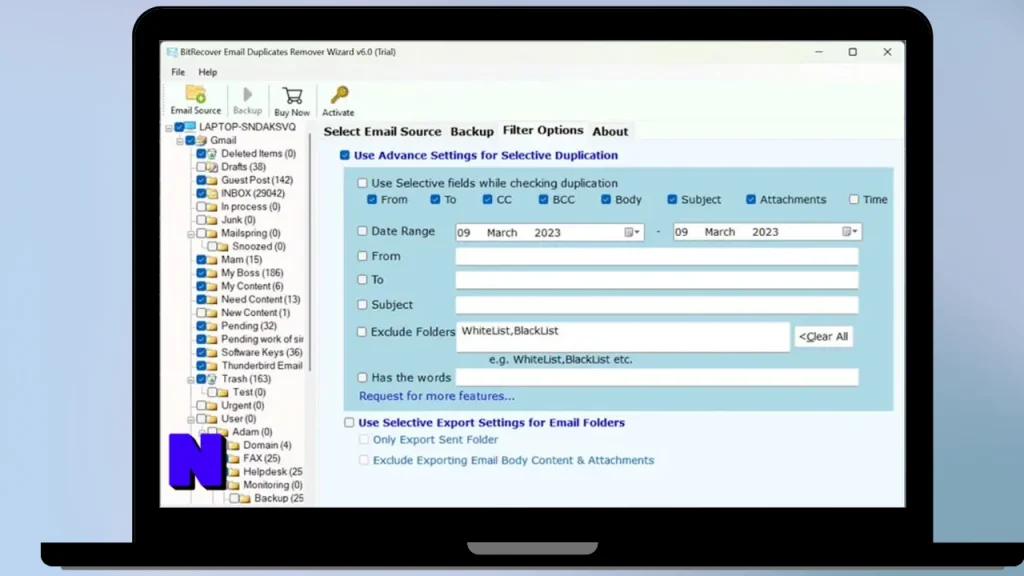
Task: Click the In process folder icon
Action: [x=212, y=206]
